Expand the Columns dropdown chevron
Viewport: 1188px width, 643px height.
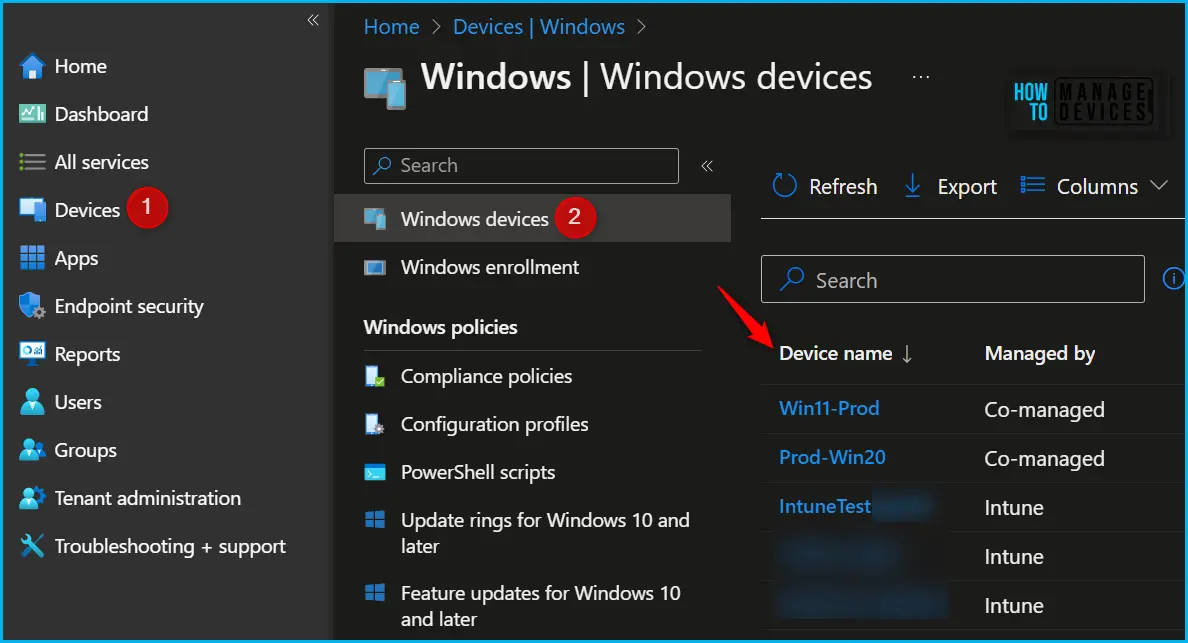[1158, 185]
